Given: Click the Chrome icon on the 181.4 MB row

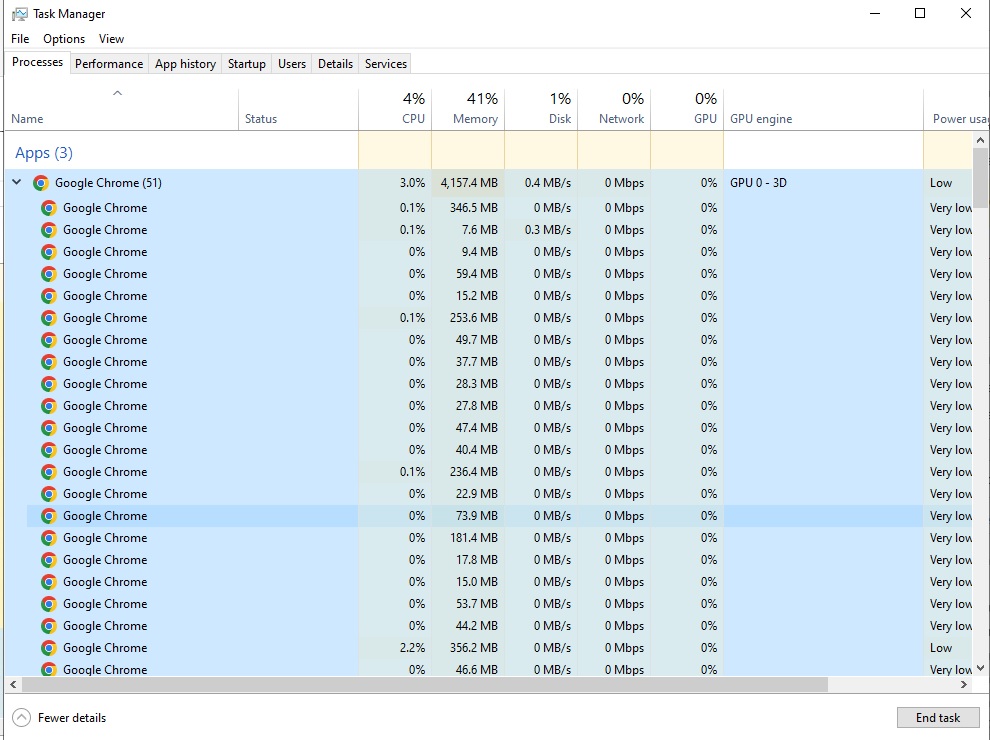Looking at the screenshot, I should (49, 538).
